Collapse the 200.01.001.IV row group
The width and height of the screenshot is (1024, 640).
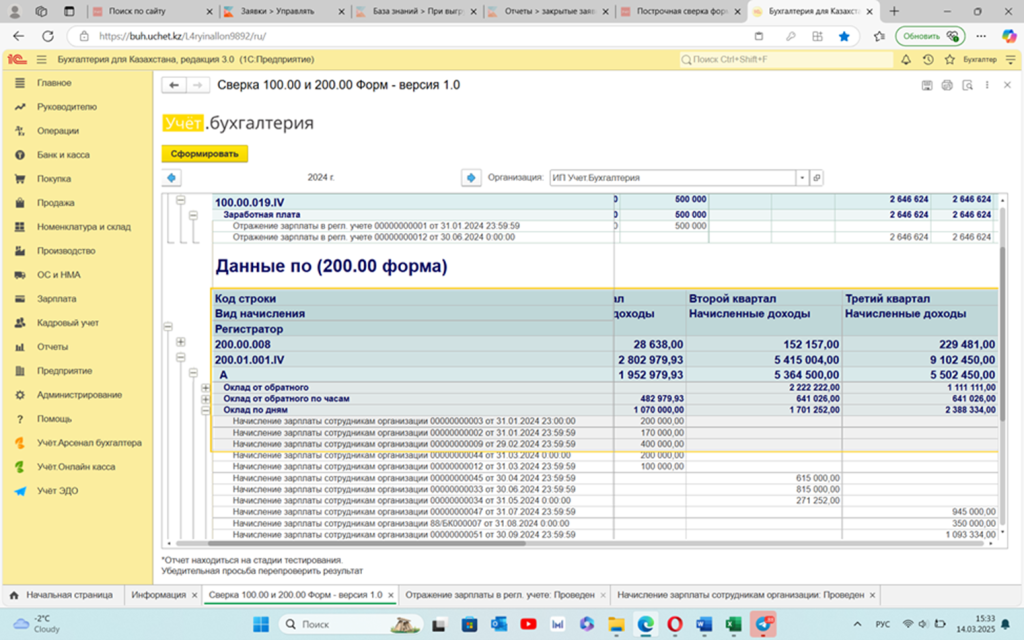tap(181, 359)
